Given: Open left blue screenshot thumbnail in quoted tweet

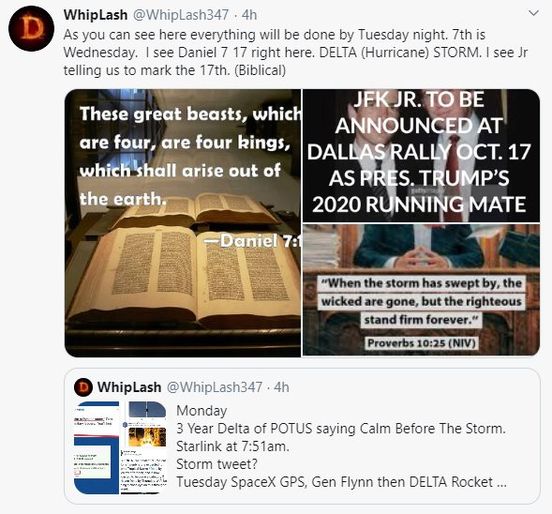Looking at the screenshot, I should (96, 447).
